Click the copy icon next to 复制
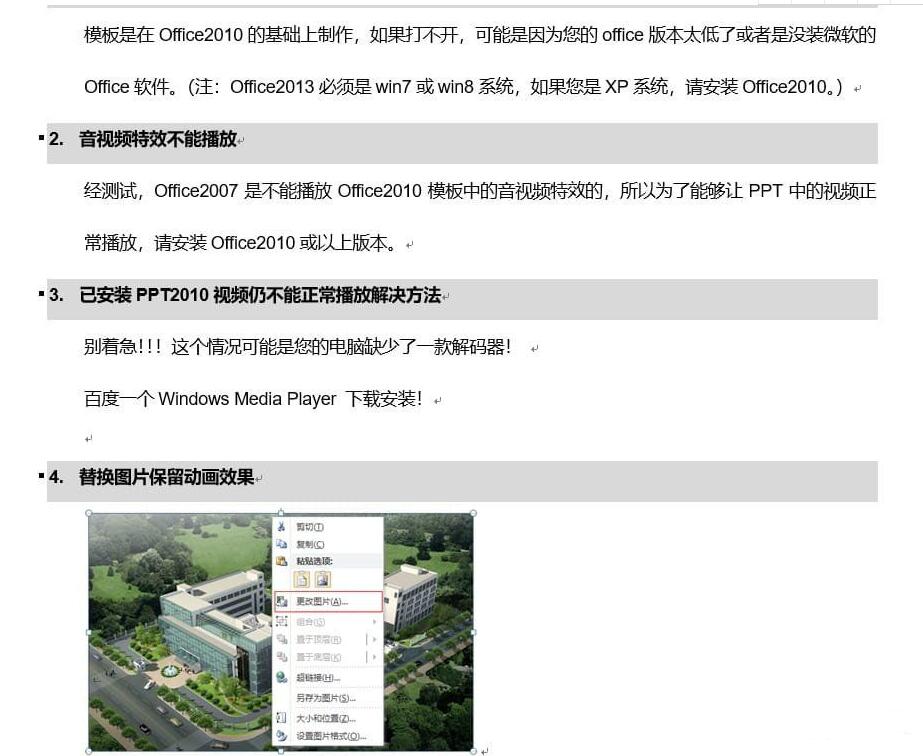The height and width of the screenshot is (756, 923). coord(282,543)
